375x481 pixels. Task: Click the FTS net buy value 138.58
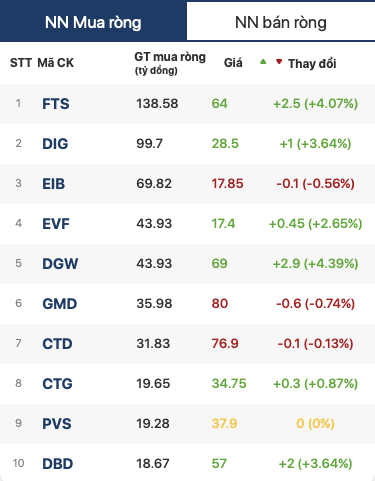[x=157, y=104]
